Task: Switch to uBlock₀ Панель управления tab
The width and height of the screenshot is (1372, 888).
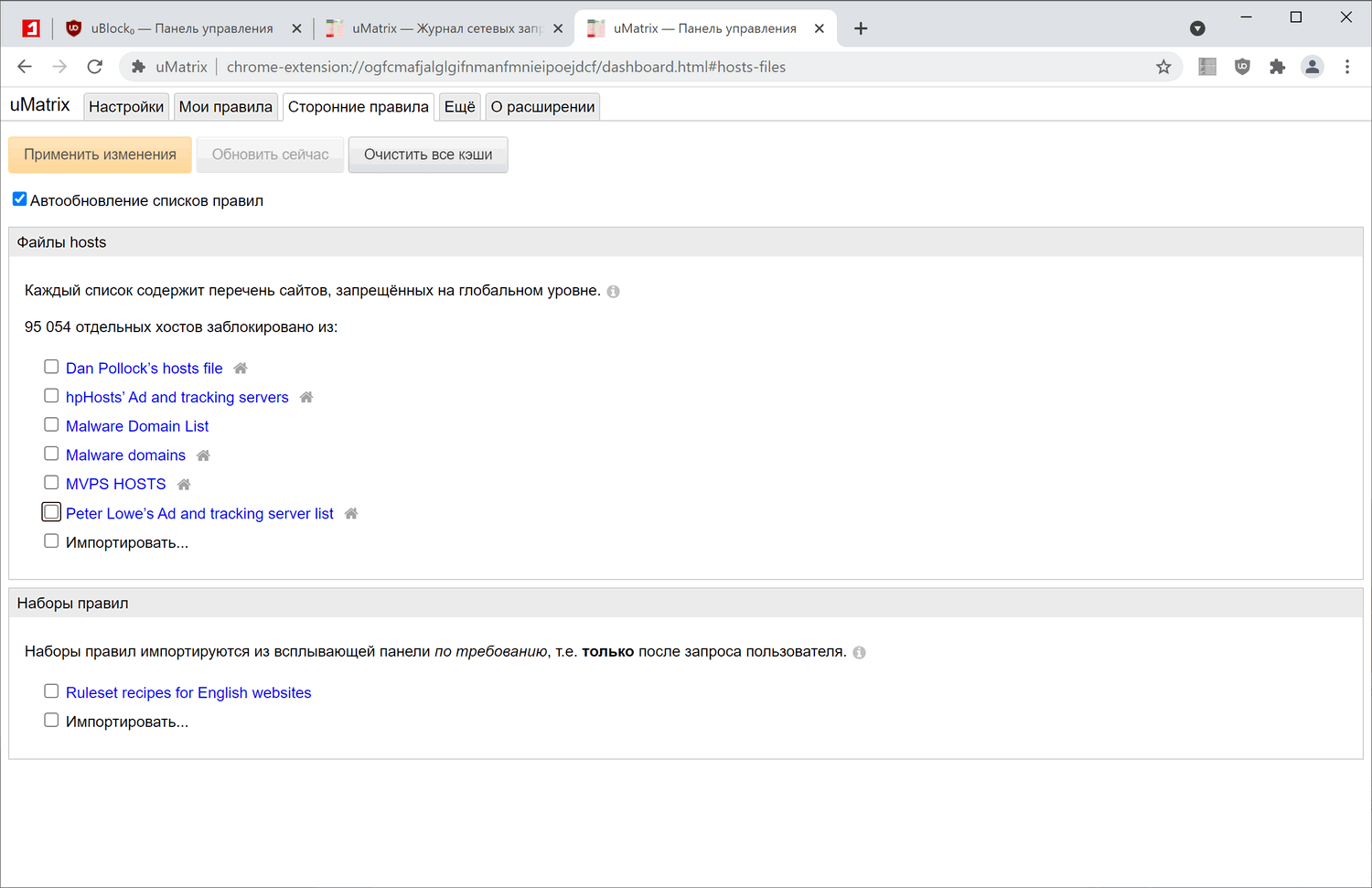Action: click(x=183, y=28)
